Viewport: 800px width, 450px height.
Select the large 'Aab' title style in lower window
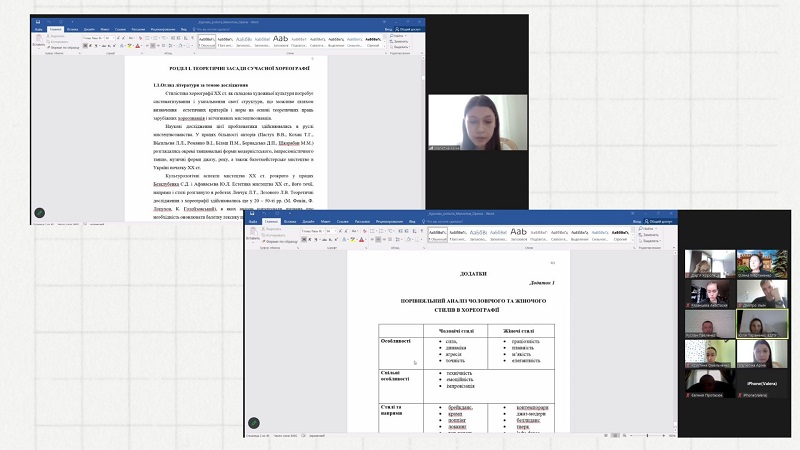[x=518, y=231]
